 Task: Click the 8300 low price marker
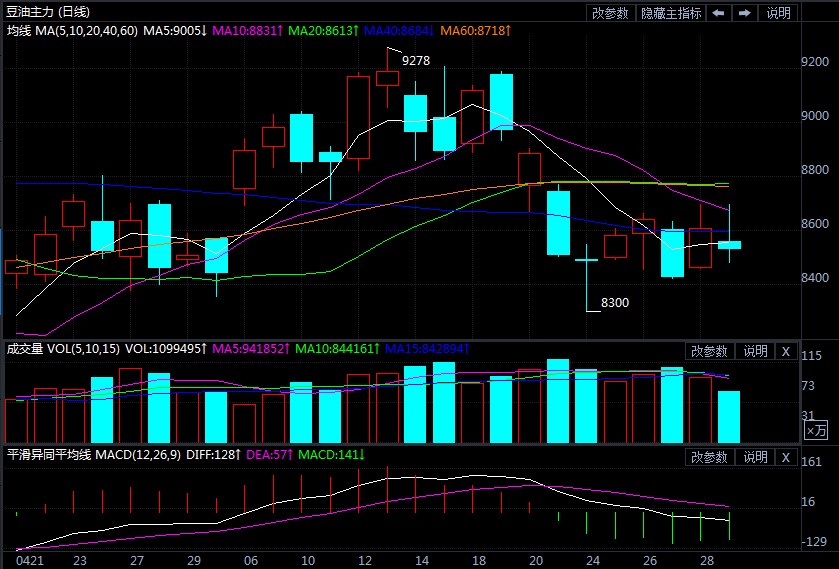(x=614, y=302)
